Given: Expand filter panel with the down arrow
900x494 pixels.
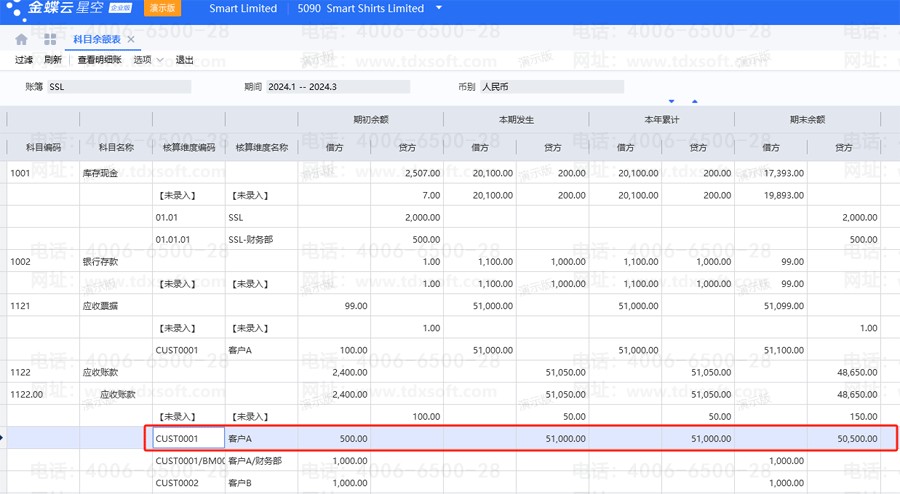Looking at the screenshot, I should (x=672, y=101).
